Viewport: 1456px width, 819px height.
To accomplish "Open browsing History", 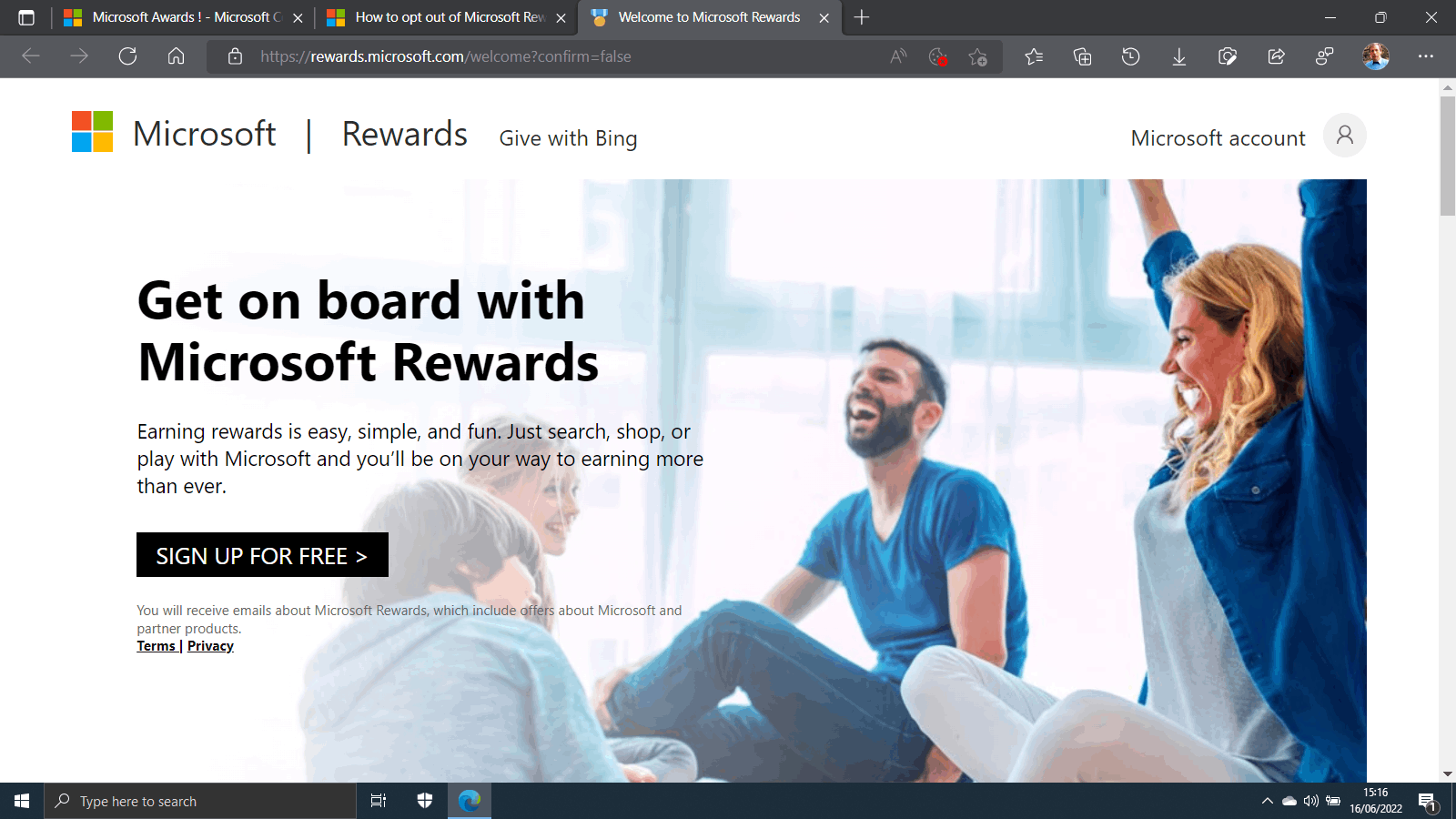I will [1130, 56].
